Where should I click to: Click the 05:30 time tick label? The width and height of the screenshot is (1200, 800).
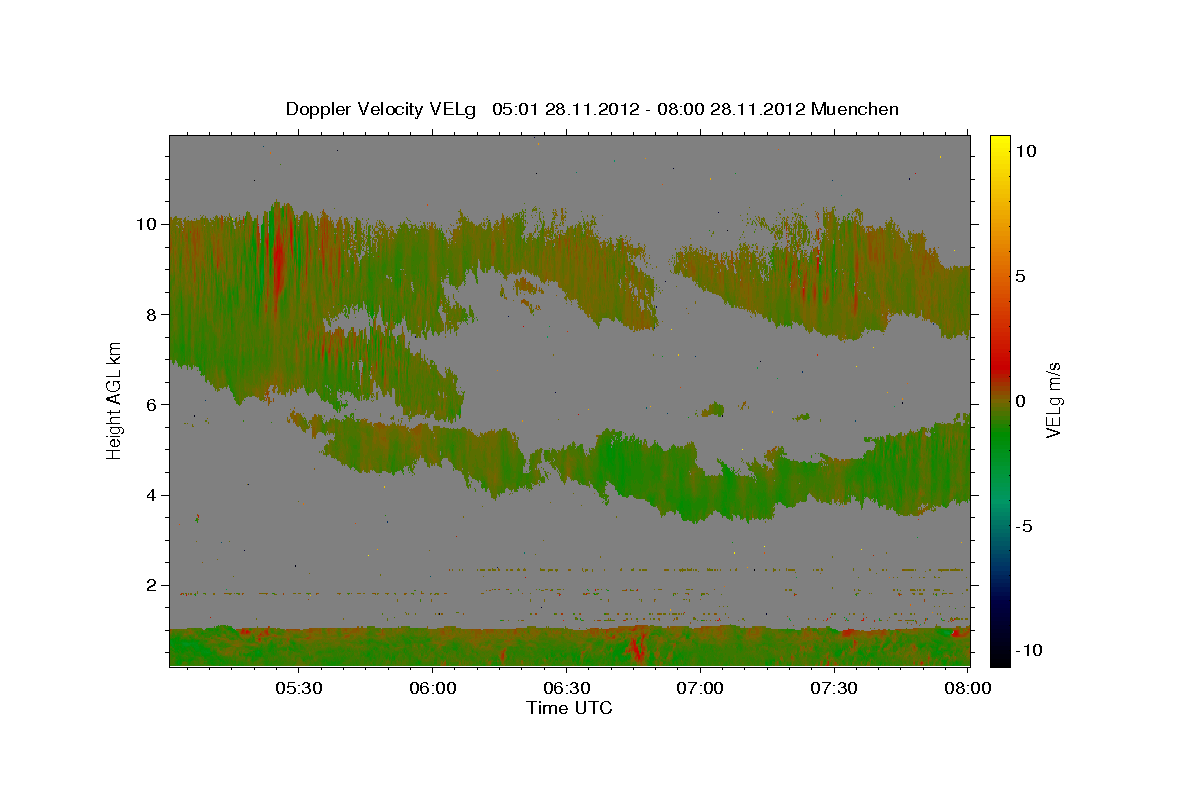(299, 688)
